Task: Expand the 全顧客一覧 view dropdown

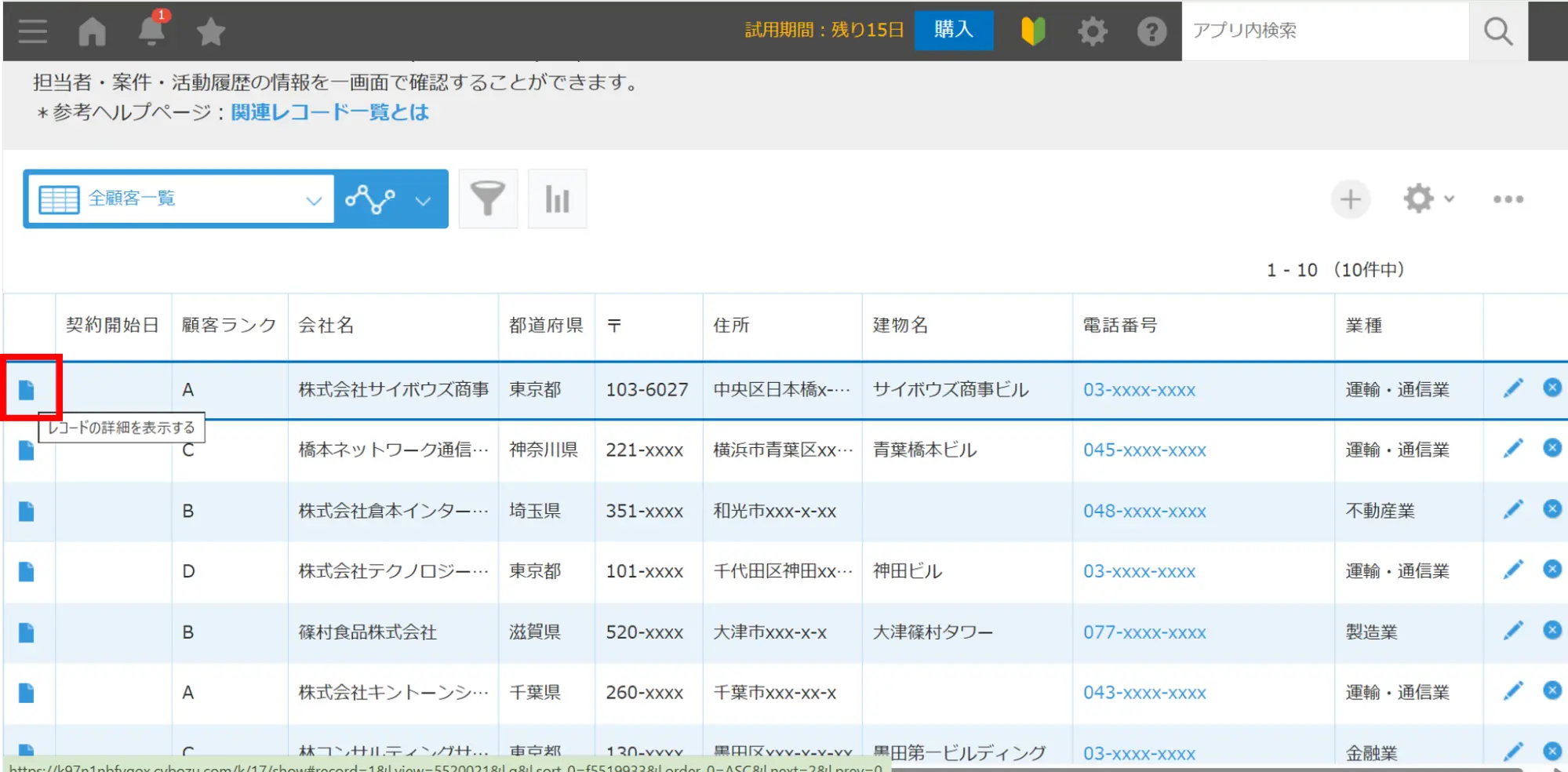Action: click(313, 200)
